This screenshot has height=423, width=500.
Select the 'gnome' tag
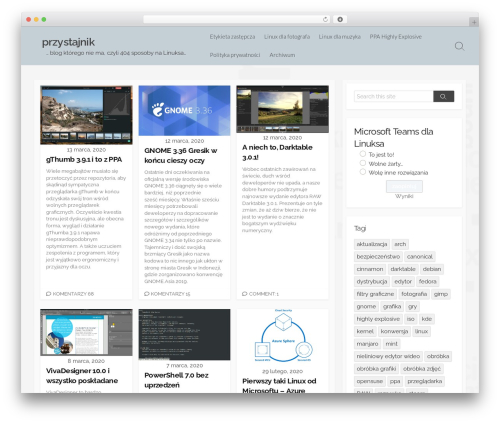click(366, 306)
